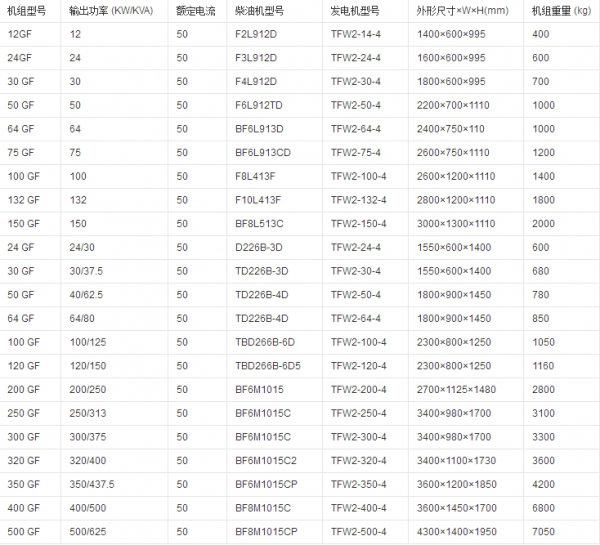Click the 机组重量 (kg) column header

[x=559, y=11]
